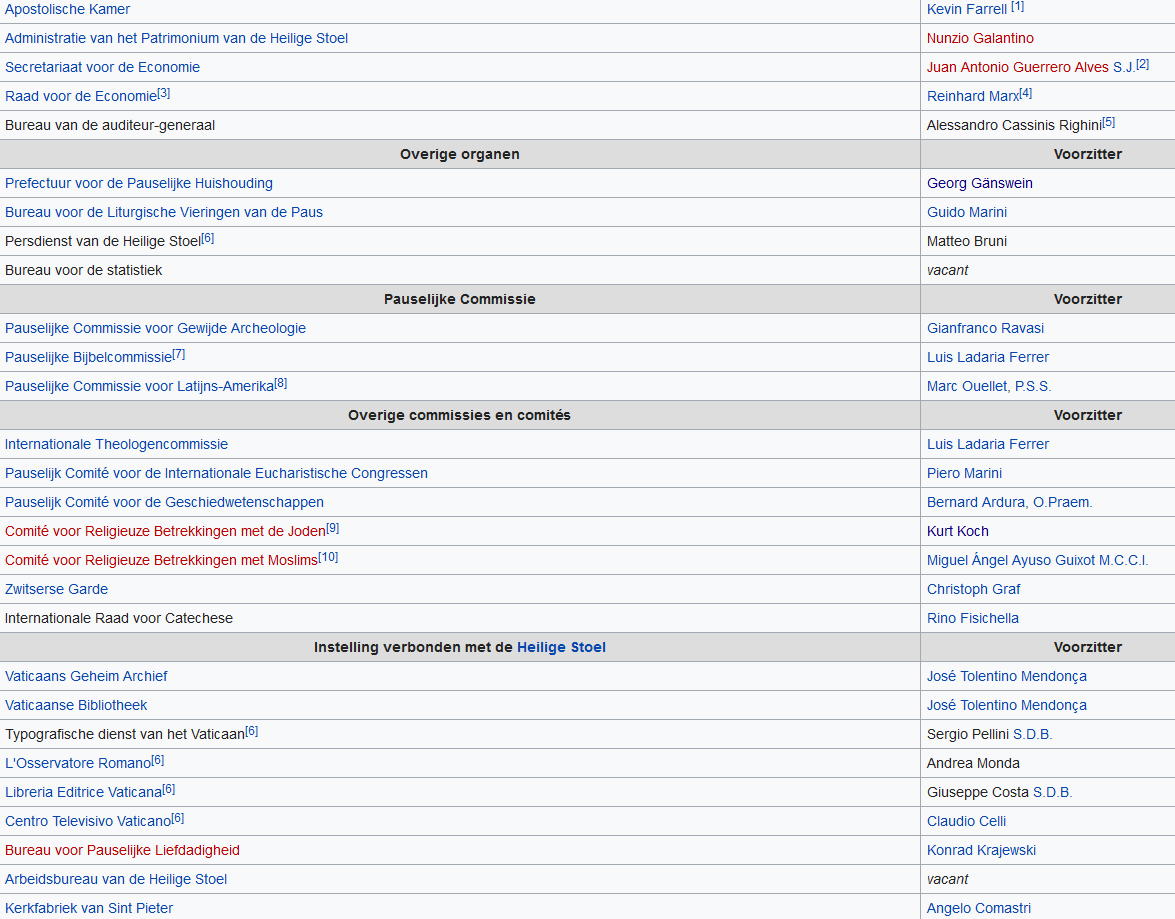Open the red Nunzio Galantino link
This screenshot has width=1175, height=919.
(980, 38)
